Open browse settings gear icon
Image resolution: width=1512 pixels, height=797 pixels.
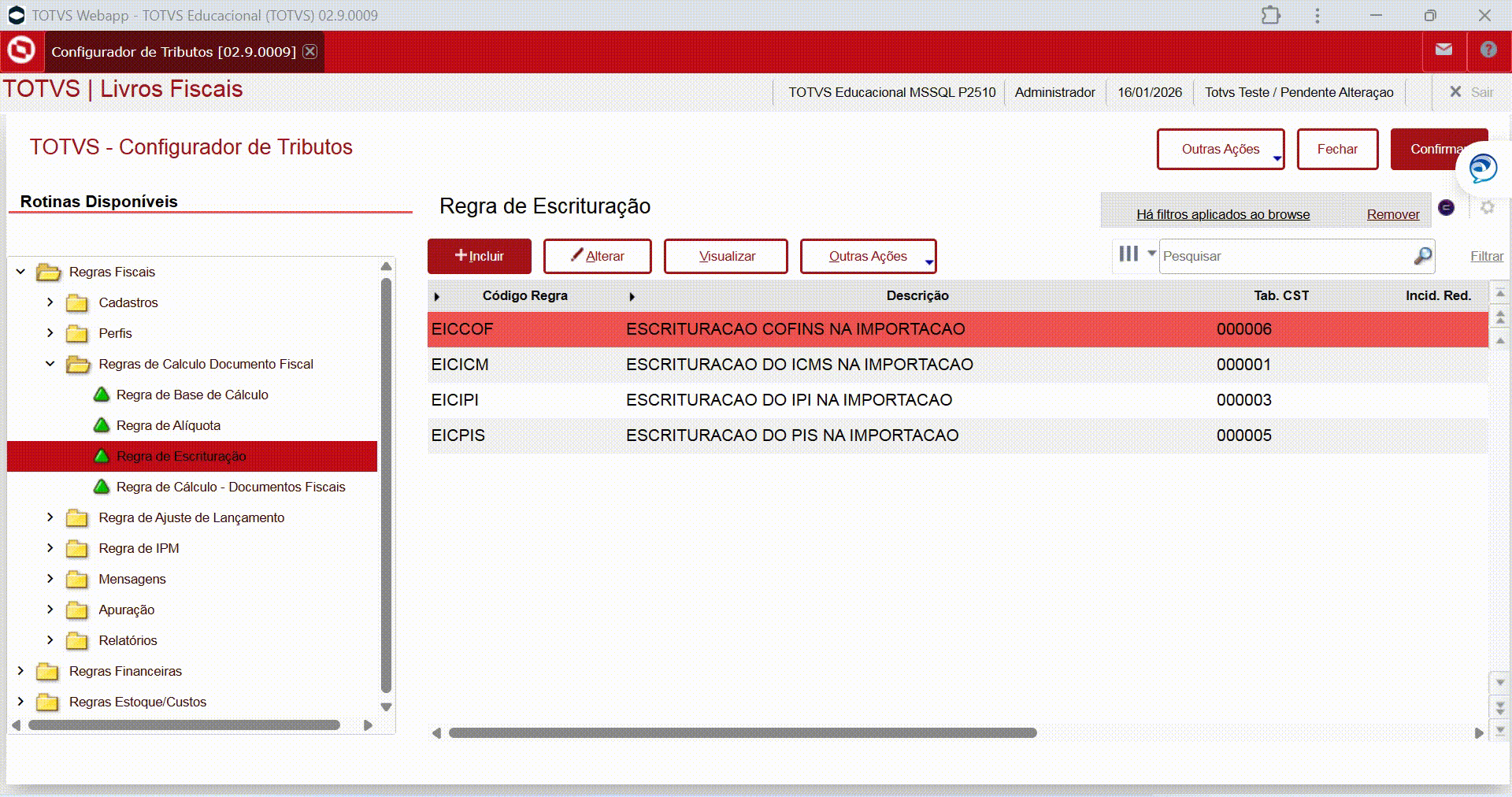pyautogui.click(x=1487, y=207)
